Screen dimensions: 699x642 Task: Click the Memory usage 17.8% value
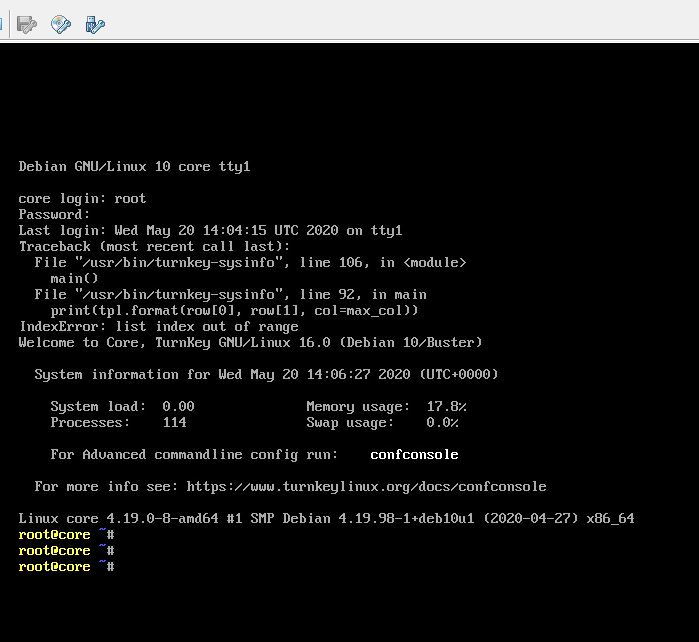coord(446,407)
